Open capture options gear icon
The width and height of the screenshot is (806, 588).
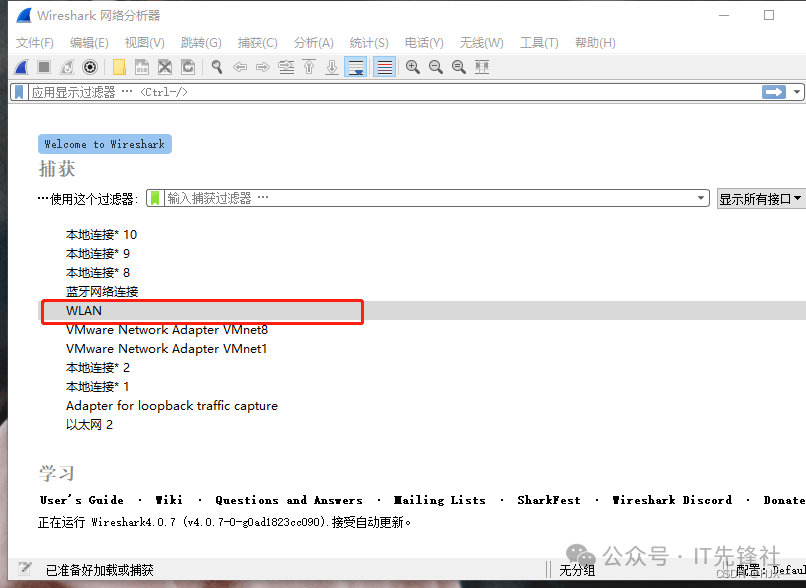[90, 67]
